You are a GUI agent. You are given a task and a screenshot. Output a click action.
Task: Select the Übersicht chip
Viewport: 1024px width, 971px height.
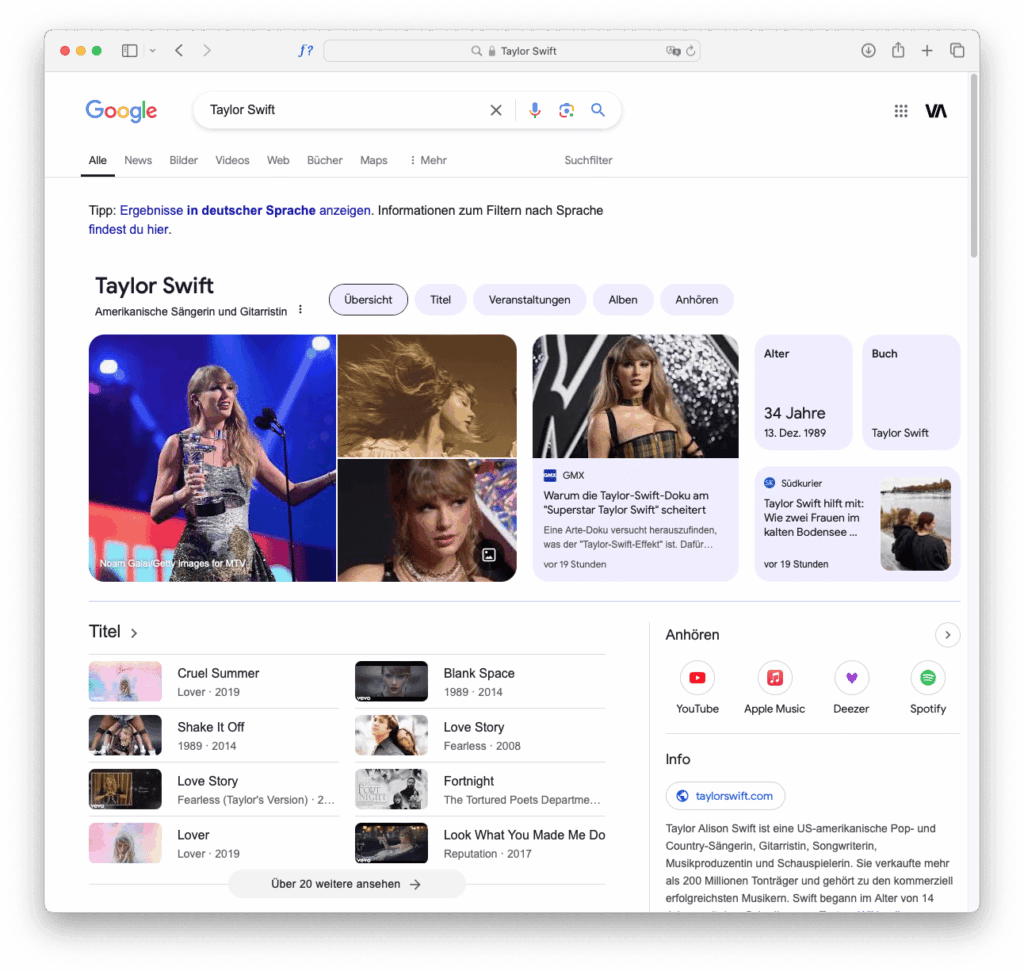[368, 300]
